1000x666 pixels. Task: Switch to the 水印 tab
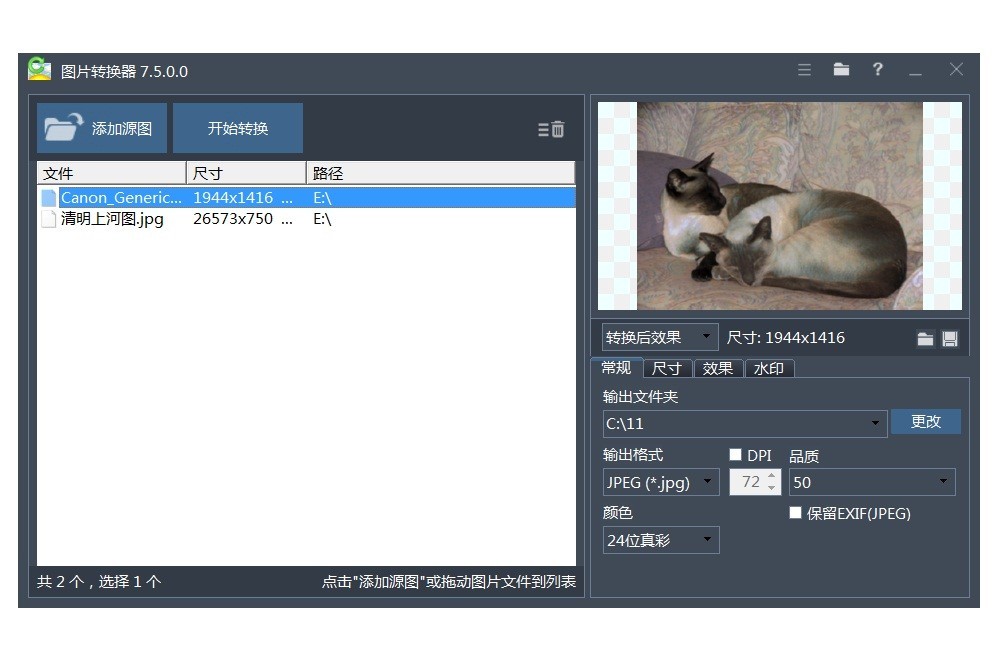(x=768, y=368)
